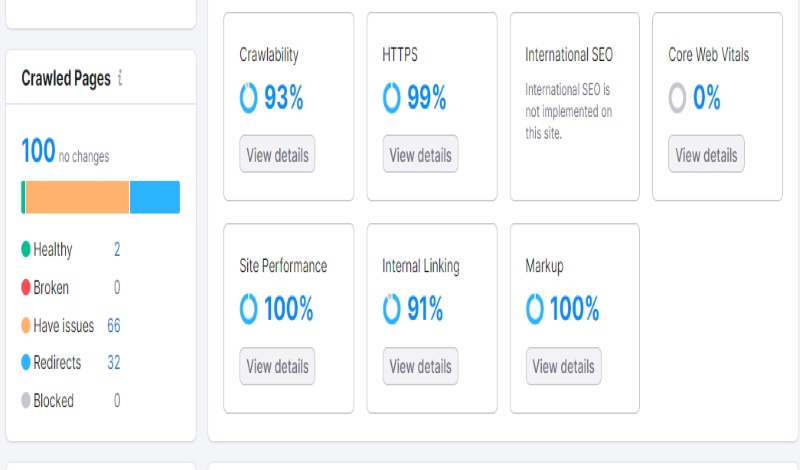Image resolution: width=800 pixels, height=470 pixels.
Task: View details for HTTPS
Action: click(x=420, y=155)
